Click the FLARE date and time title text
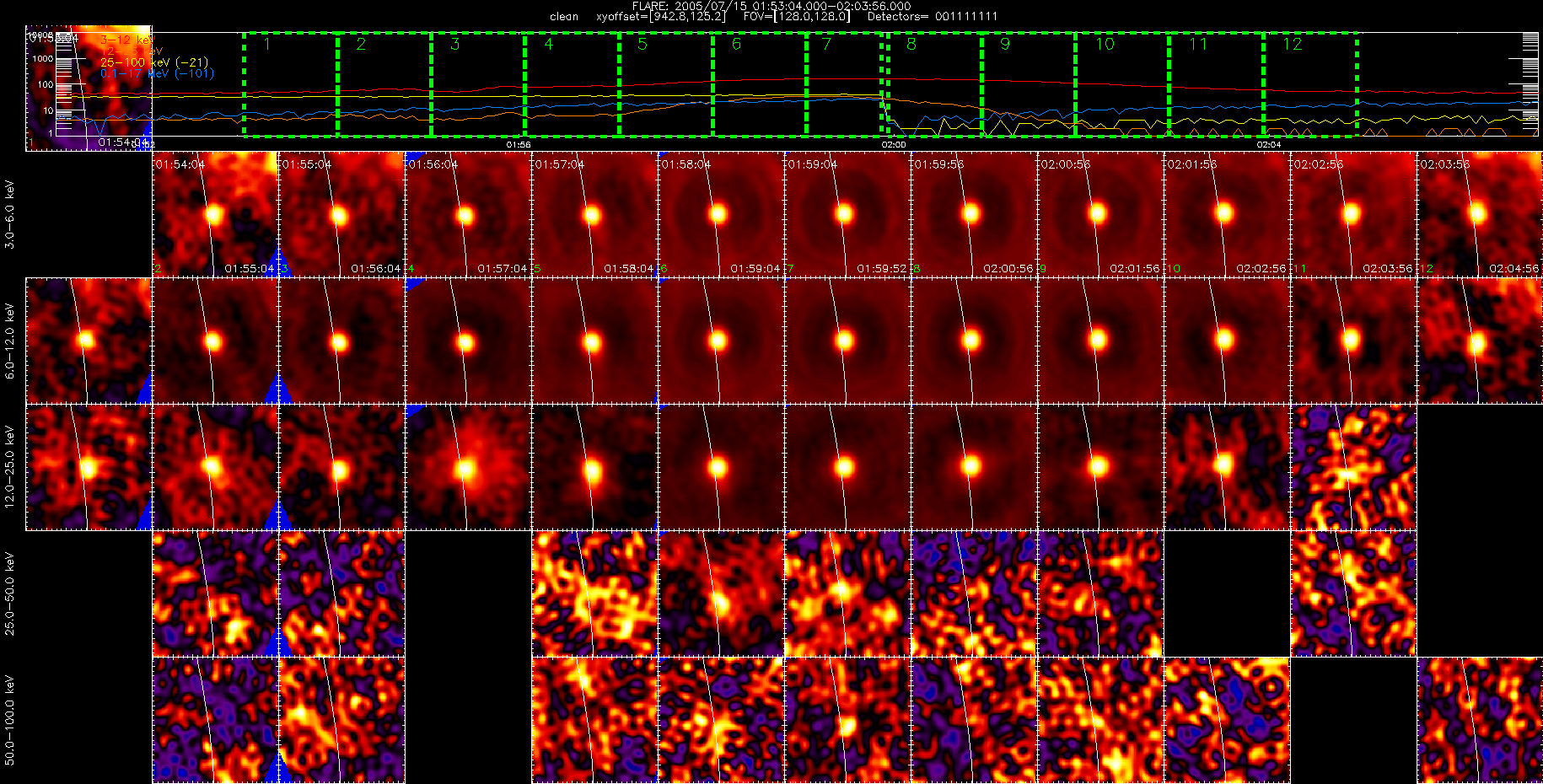Image resolution: width=1543 pixels, height=784 pixels. [771, 6]
